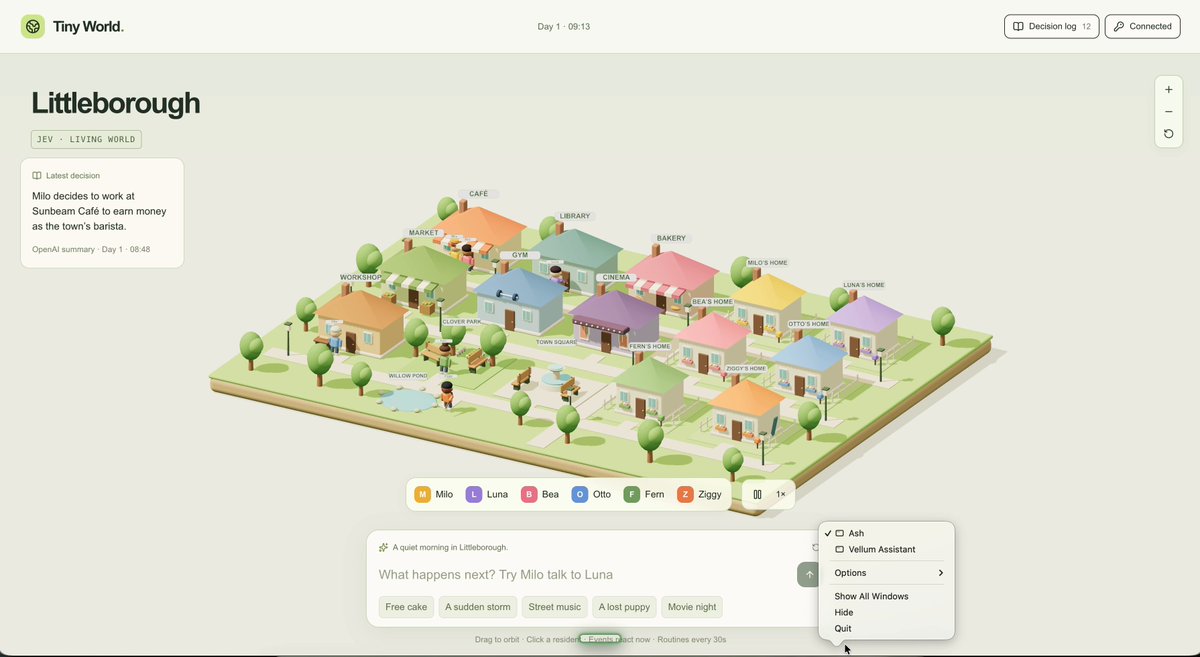The height and width of the screenshot is (657, 1200).
Task: Focus the What happens next input
Action: pyautogui.click(x=585, y=575)
